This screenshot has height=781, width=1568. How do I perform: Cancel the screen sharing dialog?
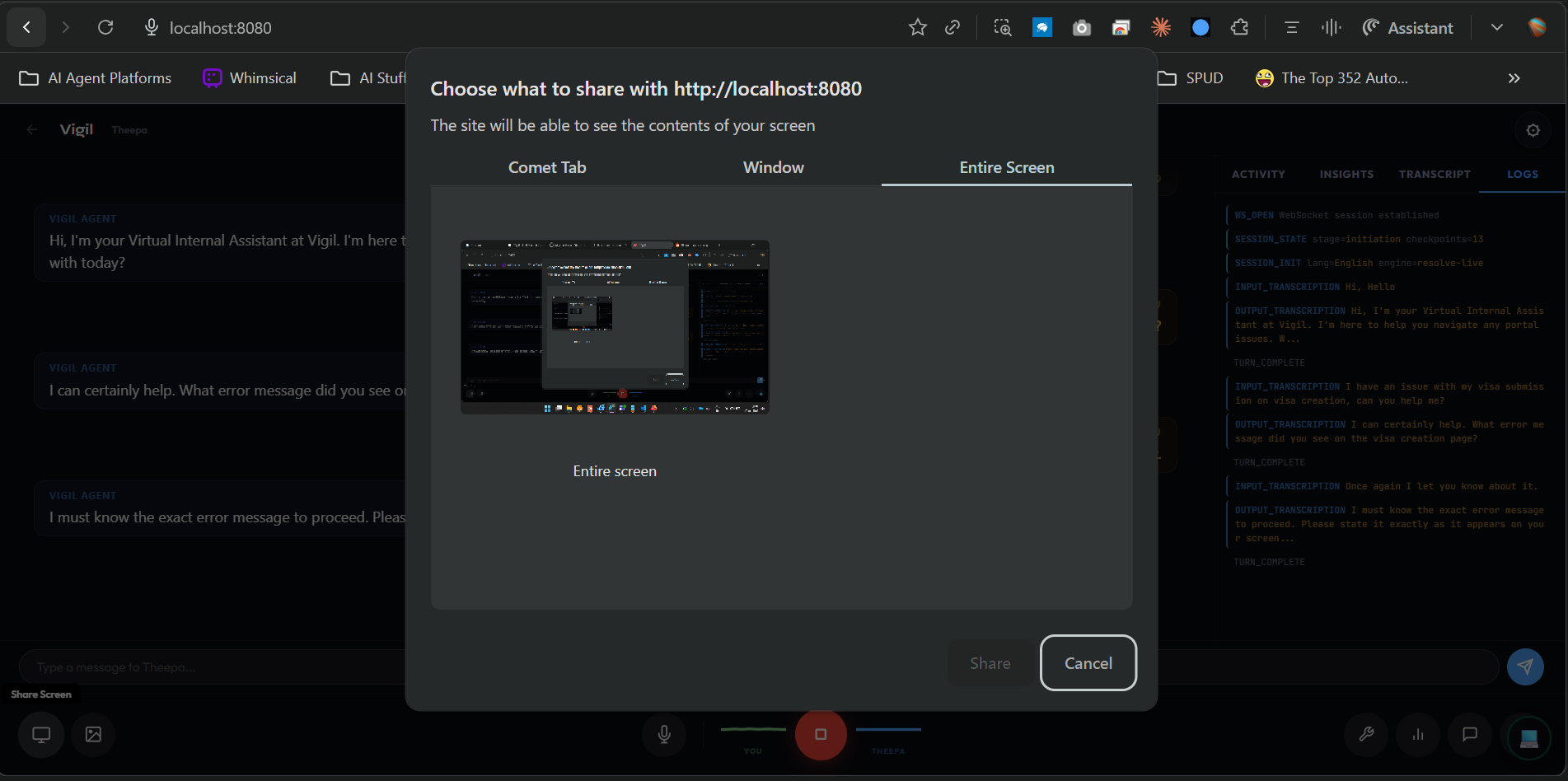tap(1088, 663)
